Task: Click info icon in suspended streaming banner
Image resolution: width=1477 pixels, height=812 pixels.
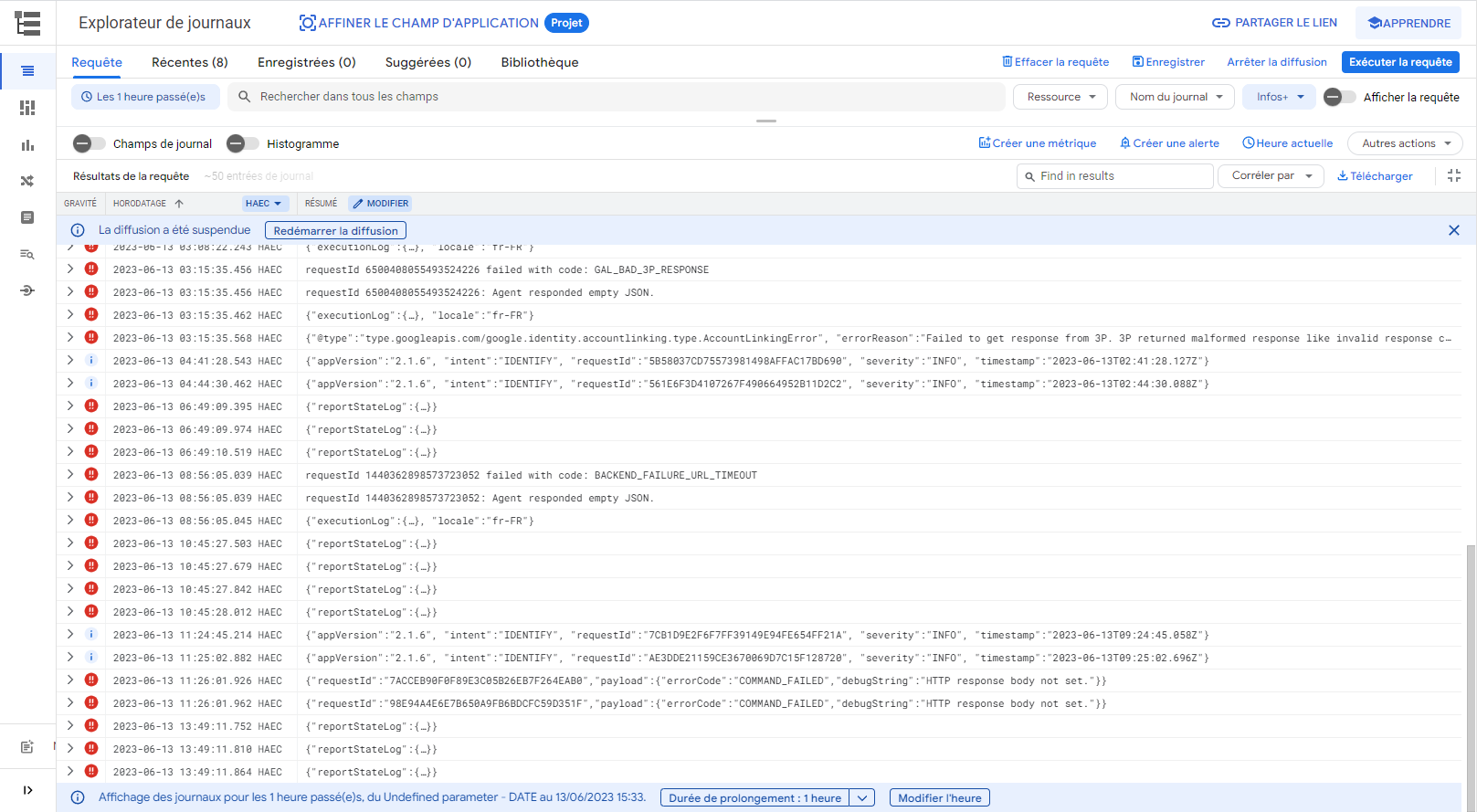Action: tap(79, 230)
